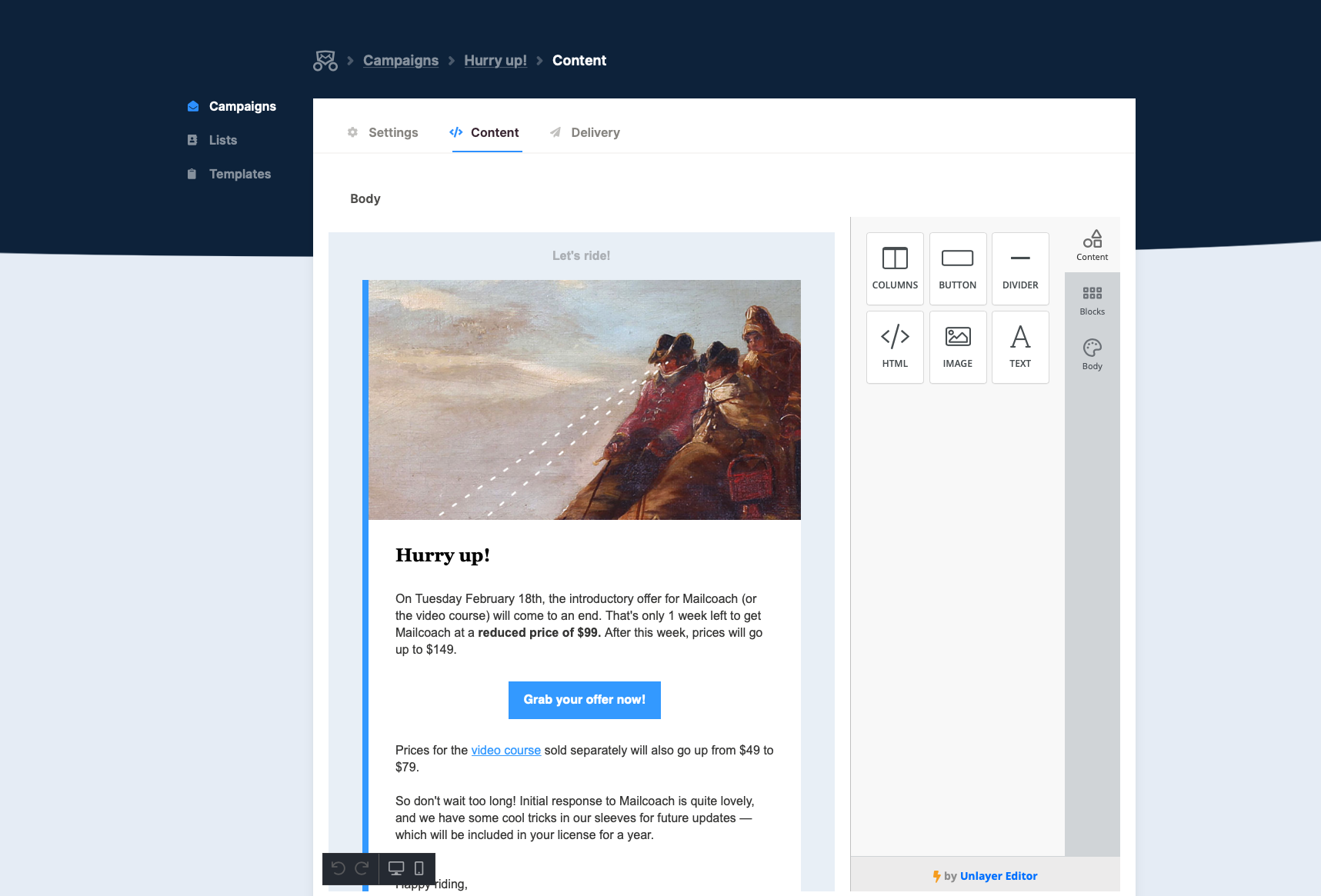Click the Hurry up! breadcrumb link
This screenshot has width=1321, height=896.
point(495,61)
